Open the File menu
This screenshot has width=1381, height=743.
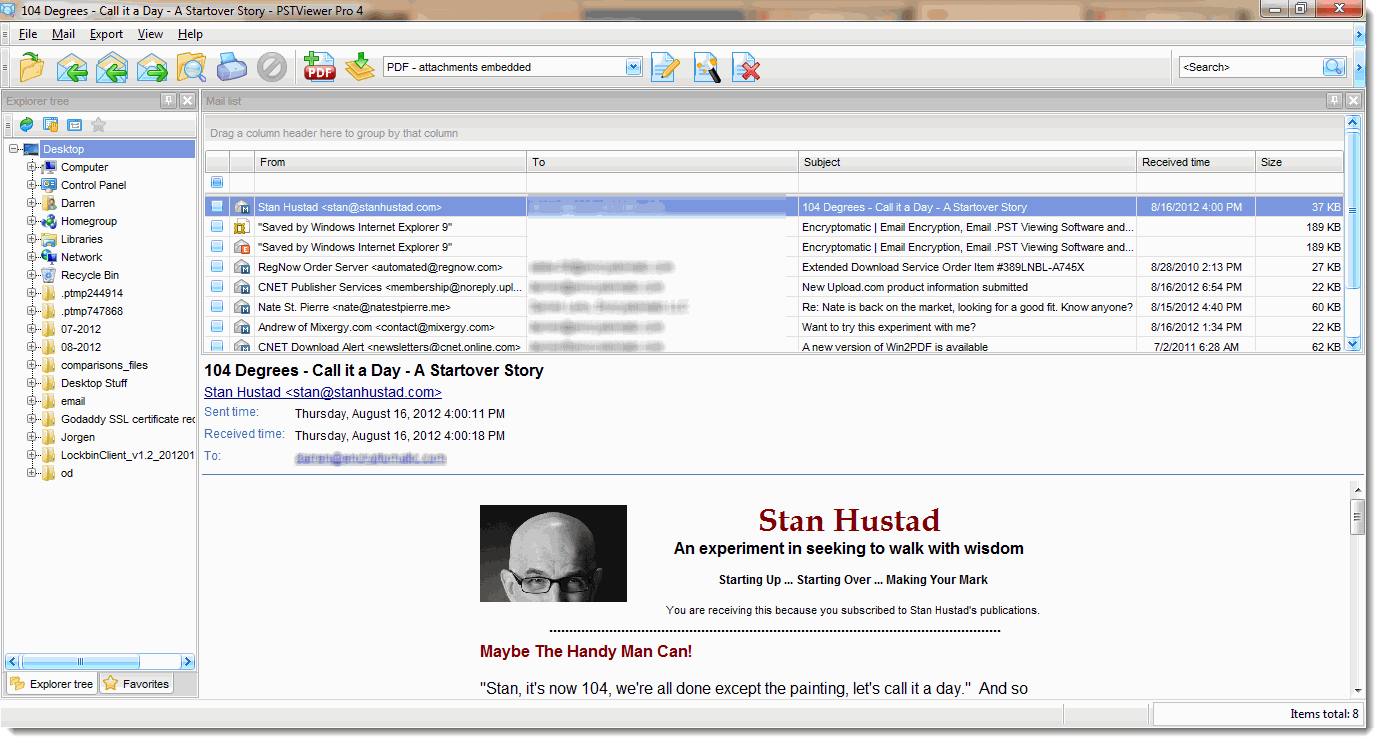coord(28,34)
